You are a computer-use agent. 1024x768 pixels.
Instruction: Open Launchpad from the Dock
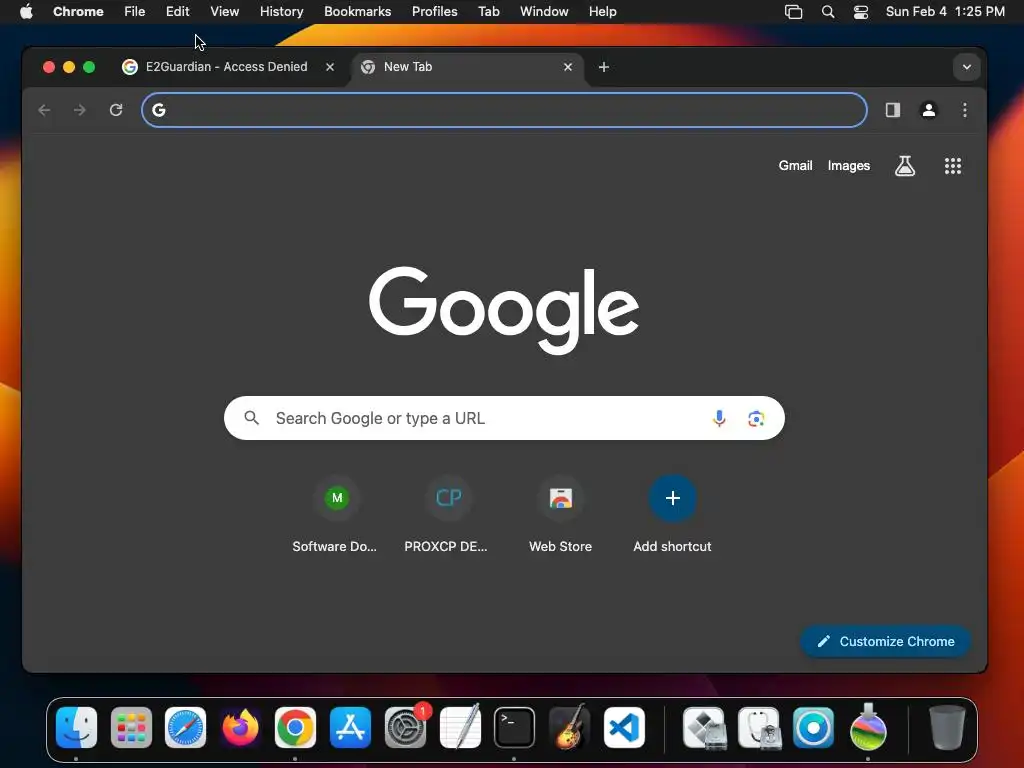coord(131,728)
